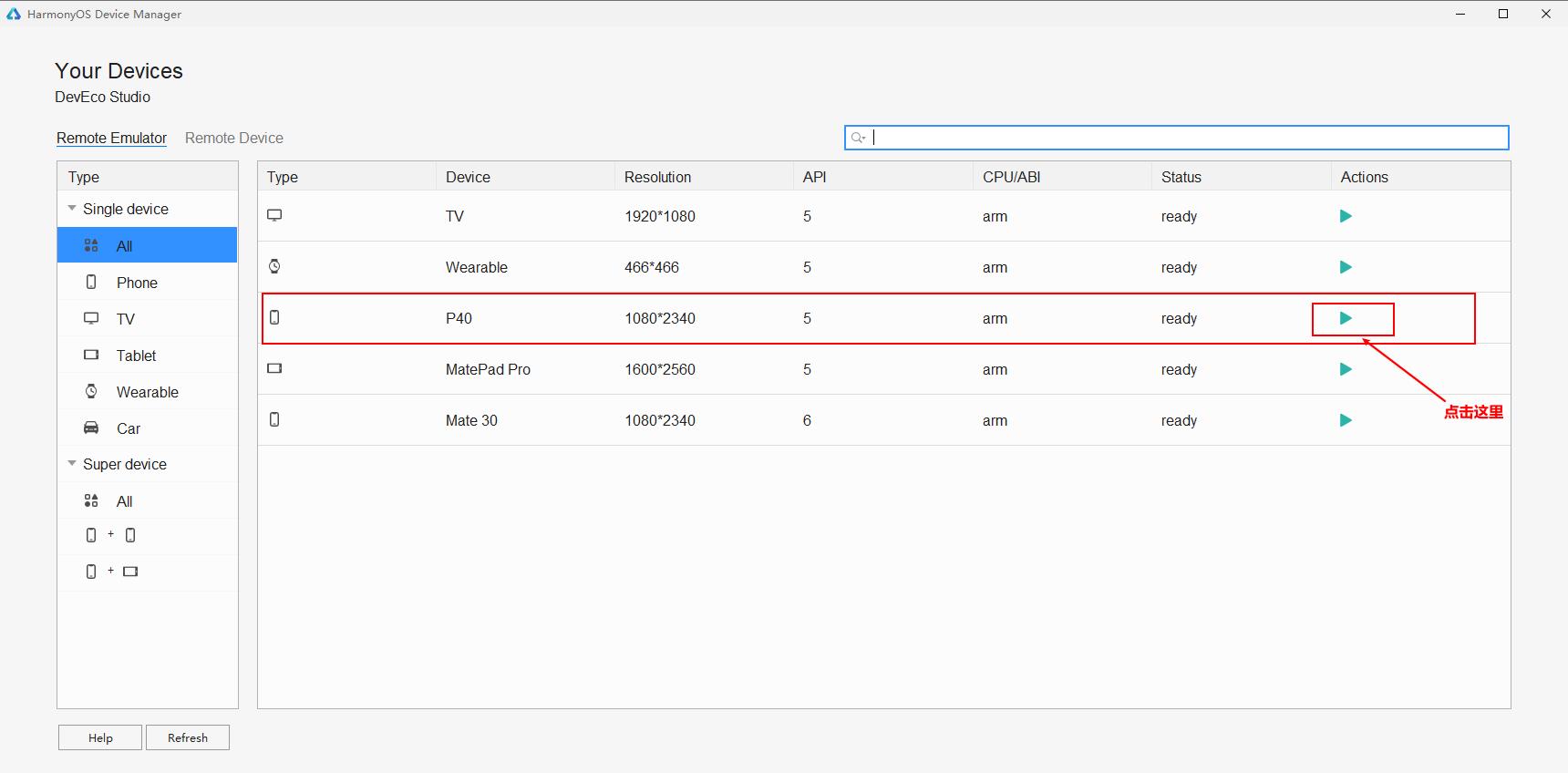Screen dimensions: 1568x773
Task: Click the search magnifier icon
Action: pyautogui.click(x=858, y=138)
